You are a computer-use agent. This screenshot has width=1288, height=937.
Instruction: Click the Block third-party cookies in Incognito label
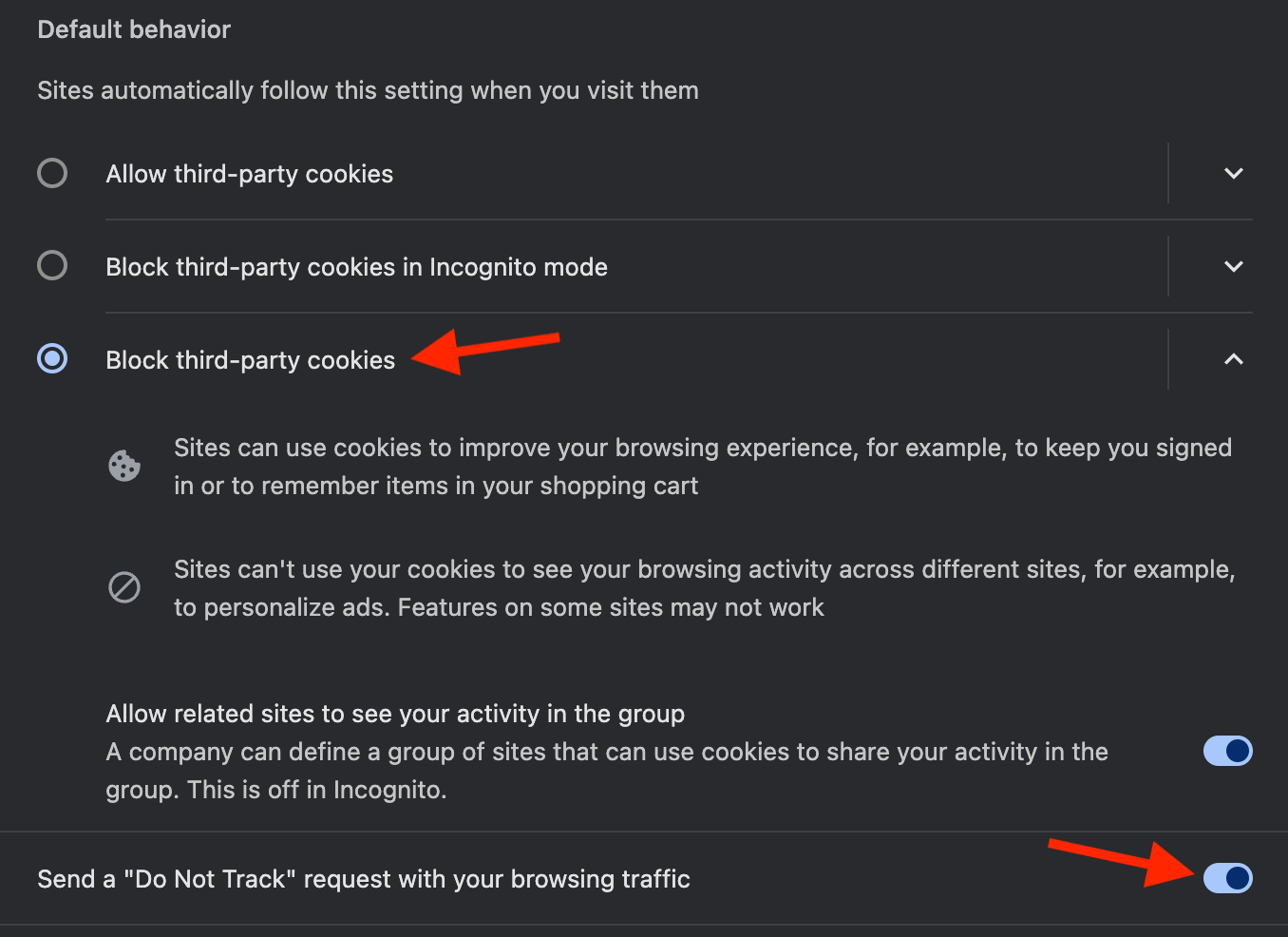point(356,267)
